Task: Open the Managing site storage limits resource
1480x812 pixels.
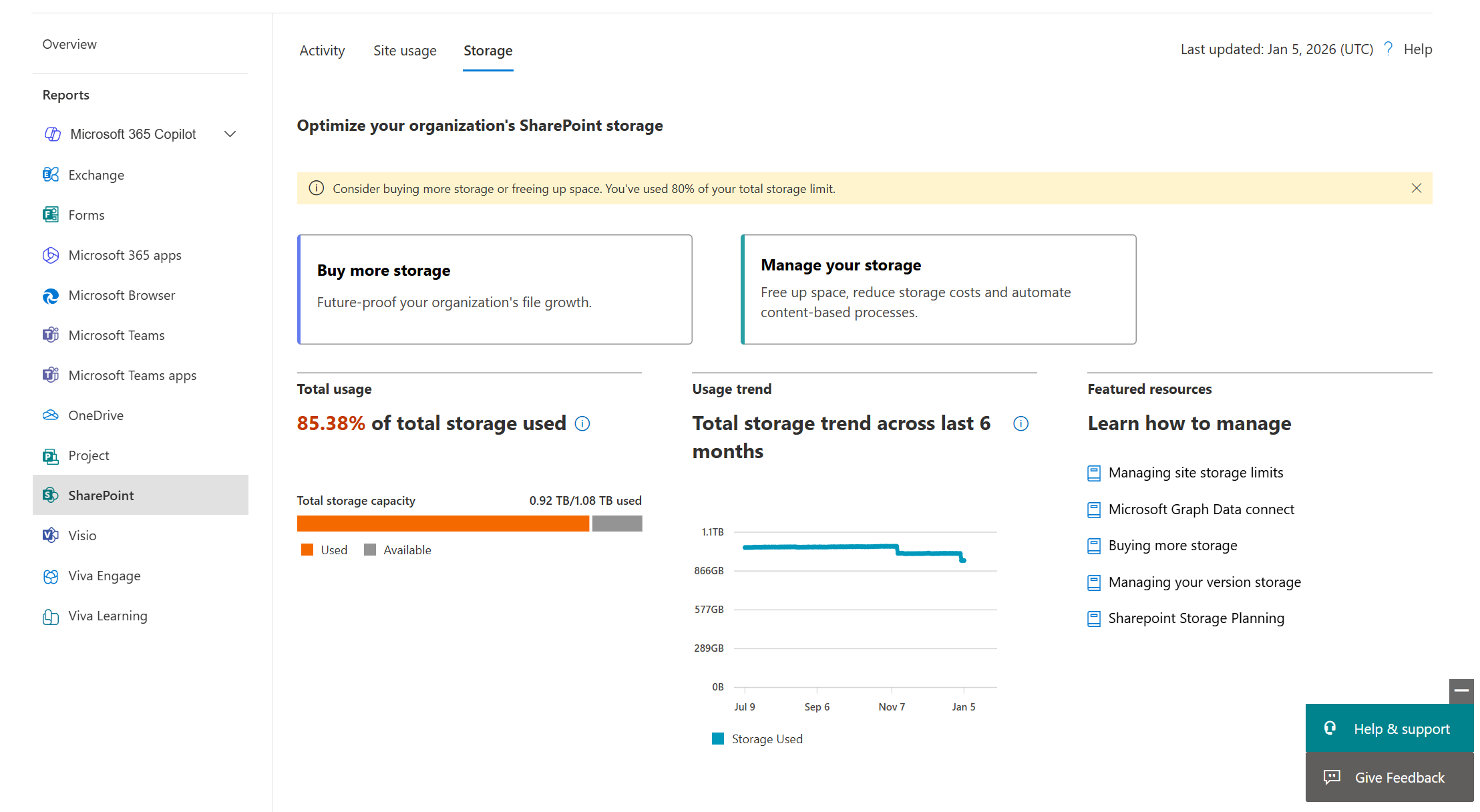Action: pos(1195,472)
